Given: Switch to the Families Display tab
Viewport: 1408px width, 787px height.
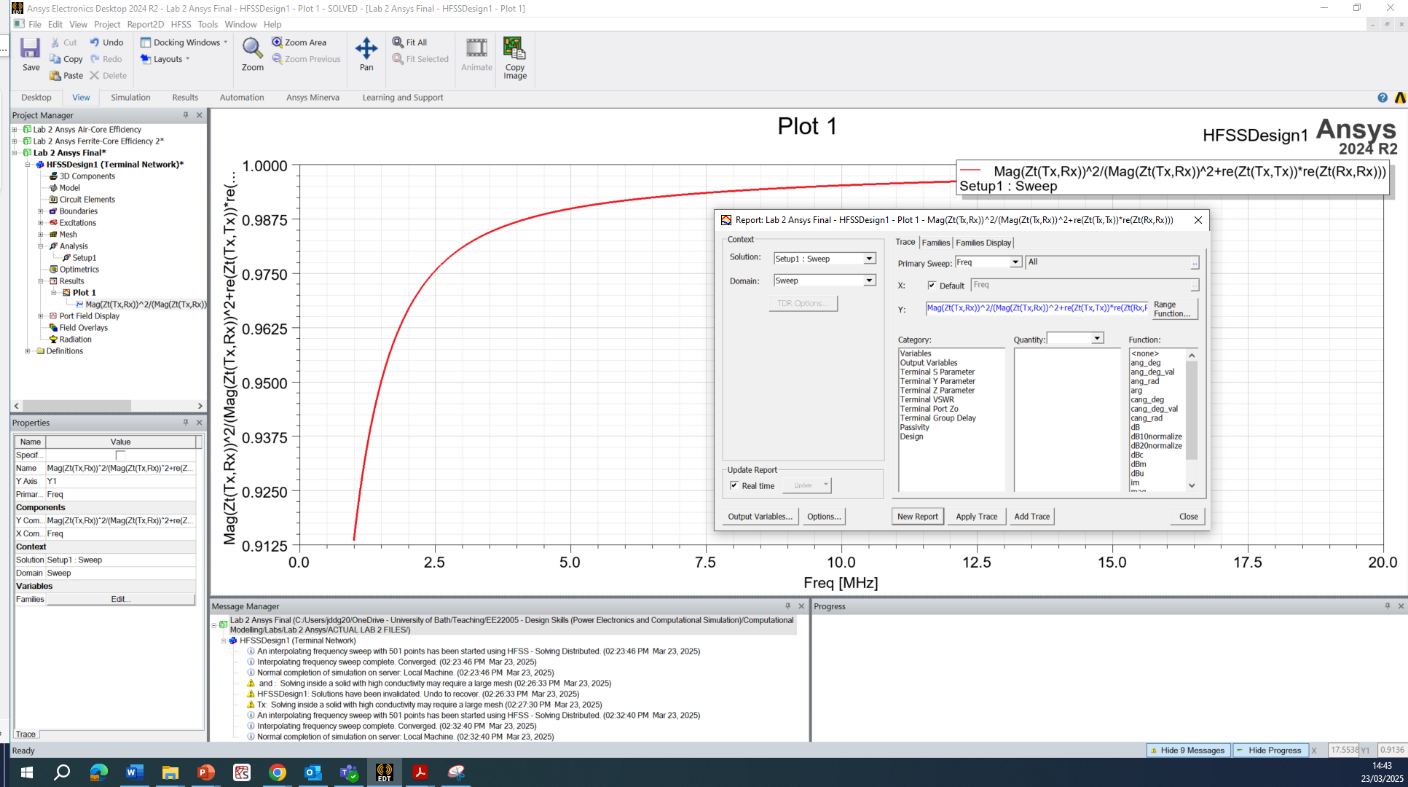Looking at the screenshot, I should point(984,242).
